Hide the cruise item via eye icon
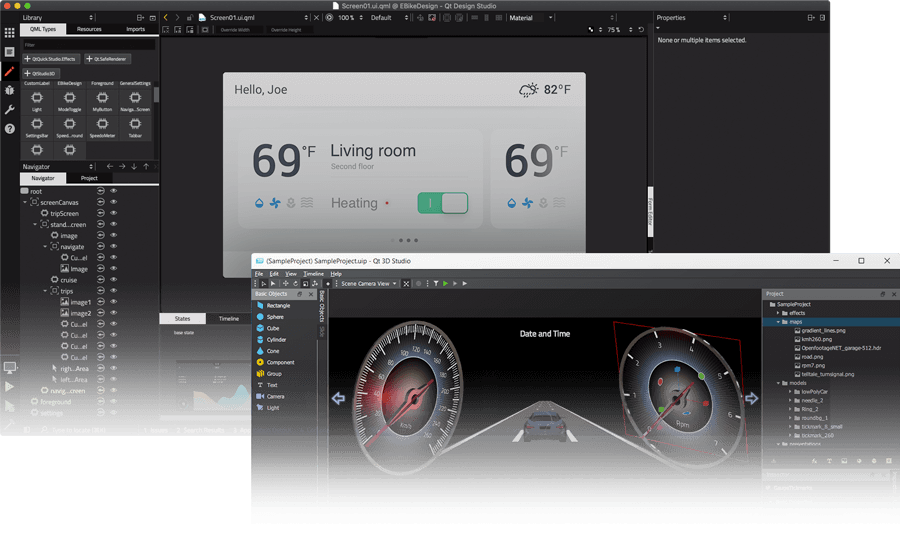The image size is (900, 544). click(x=114, y=280)
